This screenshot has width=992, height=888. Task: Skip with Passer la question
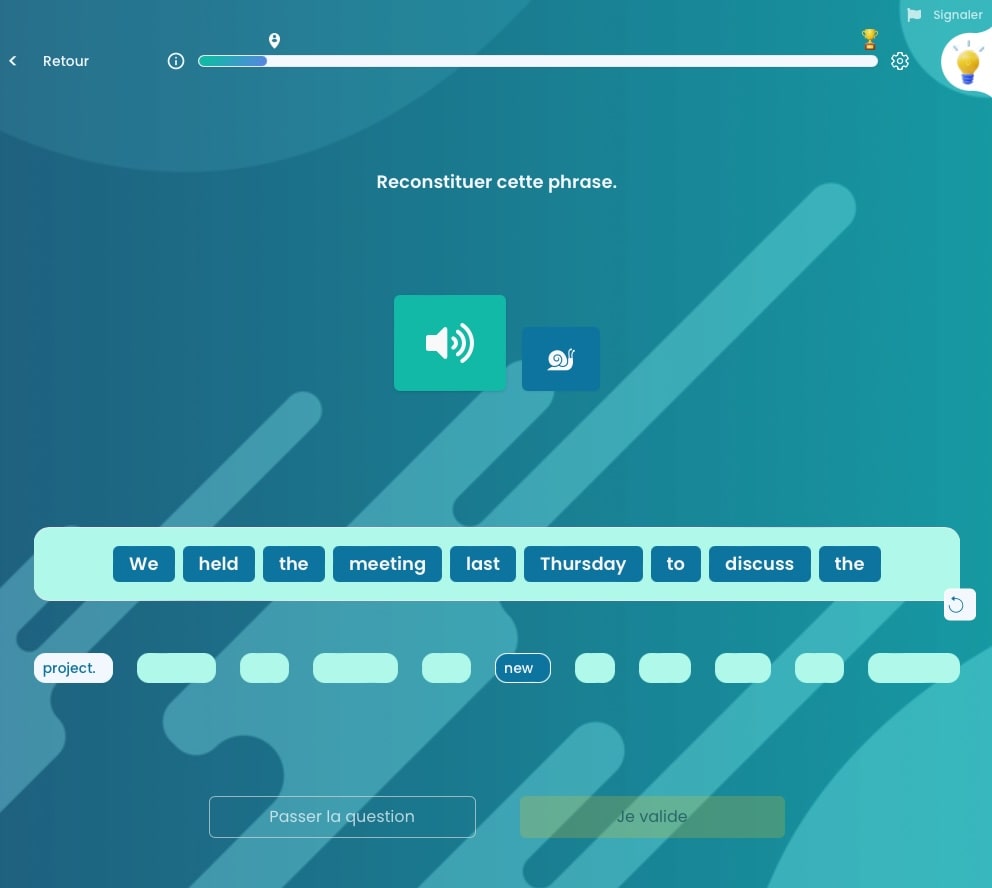click(342, 817)
